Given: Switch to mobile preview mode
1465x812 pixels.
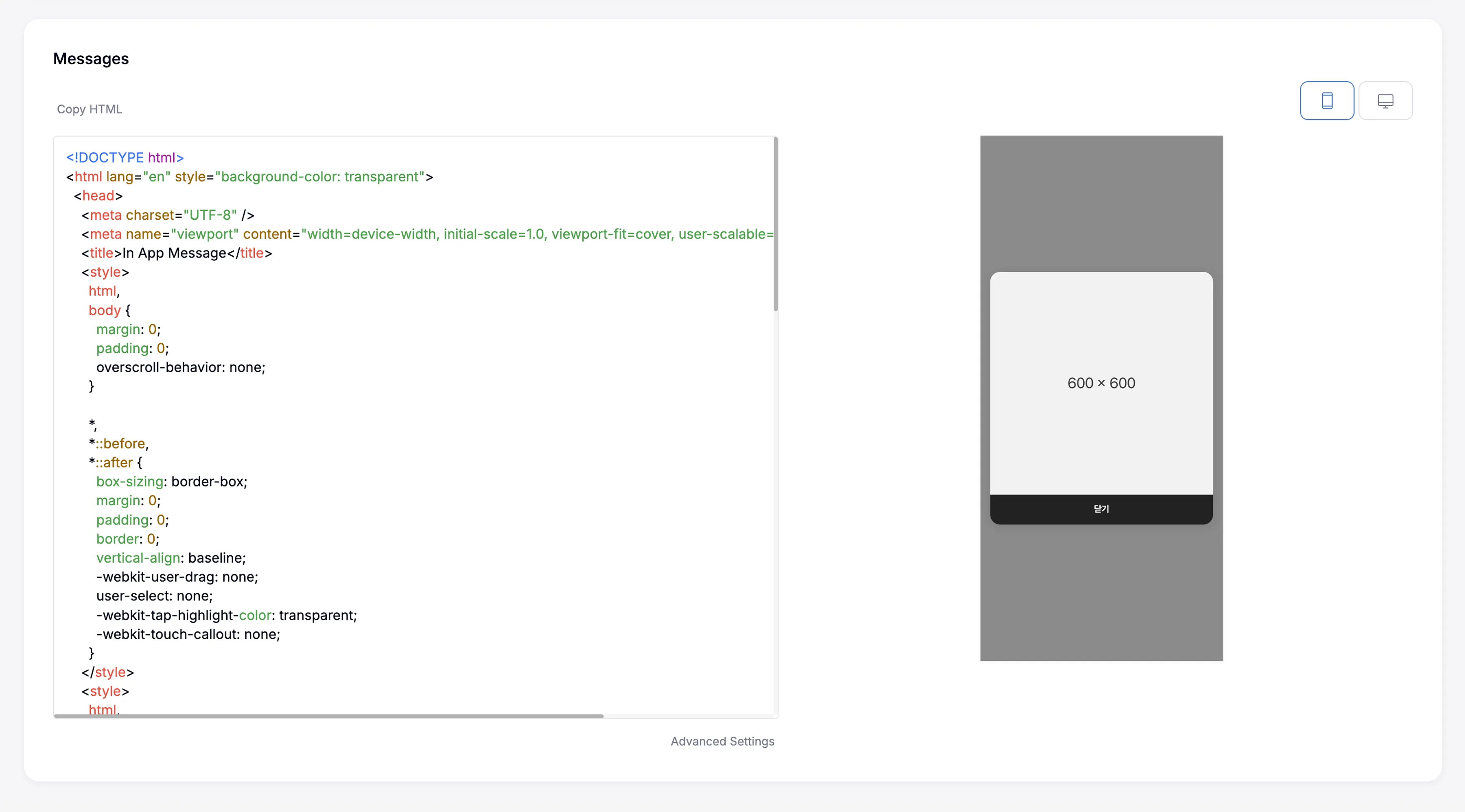Looking at the screenshot, I should point(1326,100).
